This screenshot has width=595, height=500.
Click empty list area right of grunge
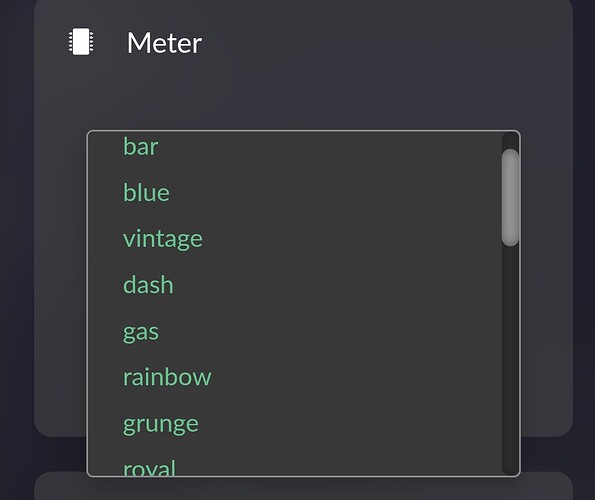[349, 424]
